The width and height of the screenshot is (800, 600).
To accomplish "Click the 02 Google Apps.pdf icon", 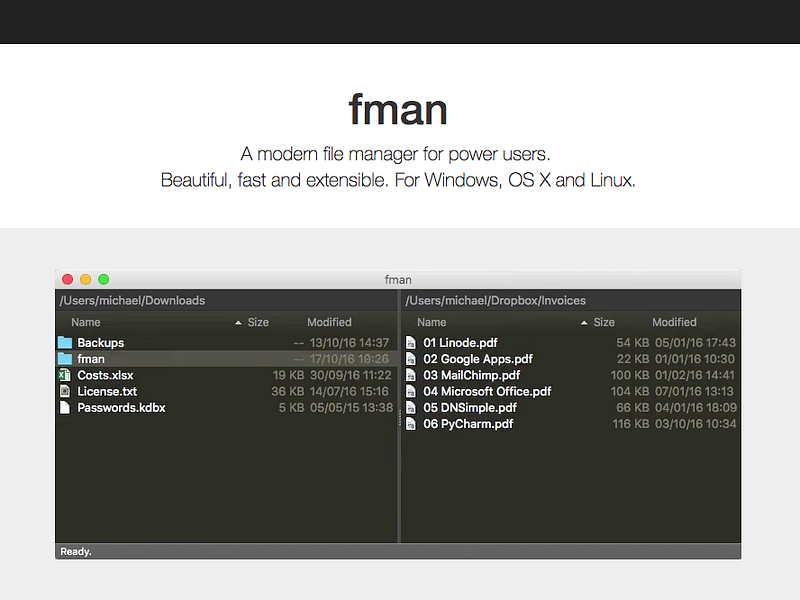I will (x=412, y=358).
